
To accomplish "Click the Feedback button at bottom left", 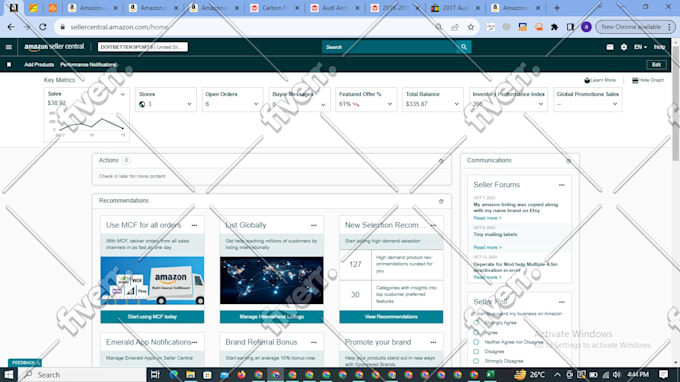I will [25, 362].
